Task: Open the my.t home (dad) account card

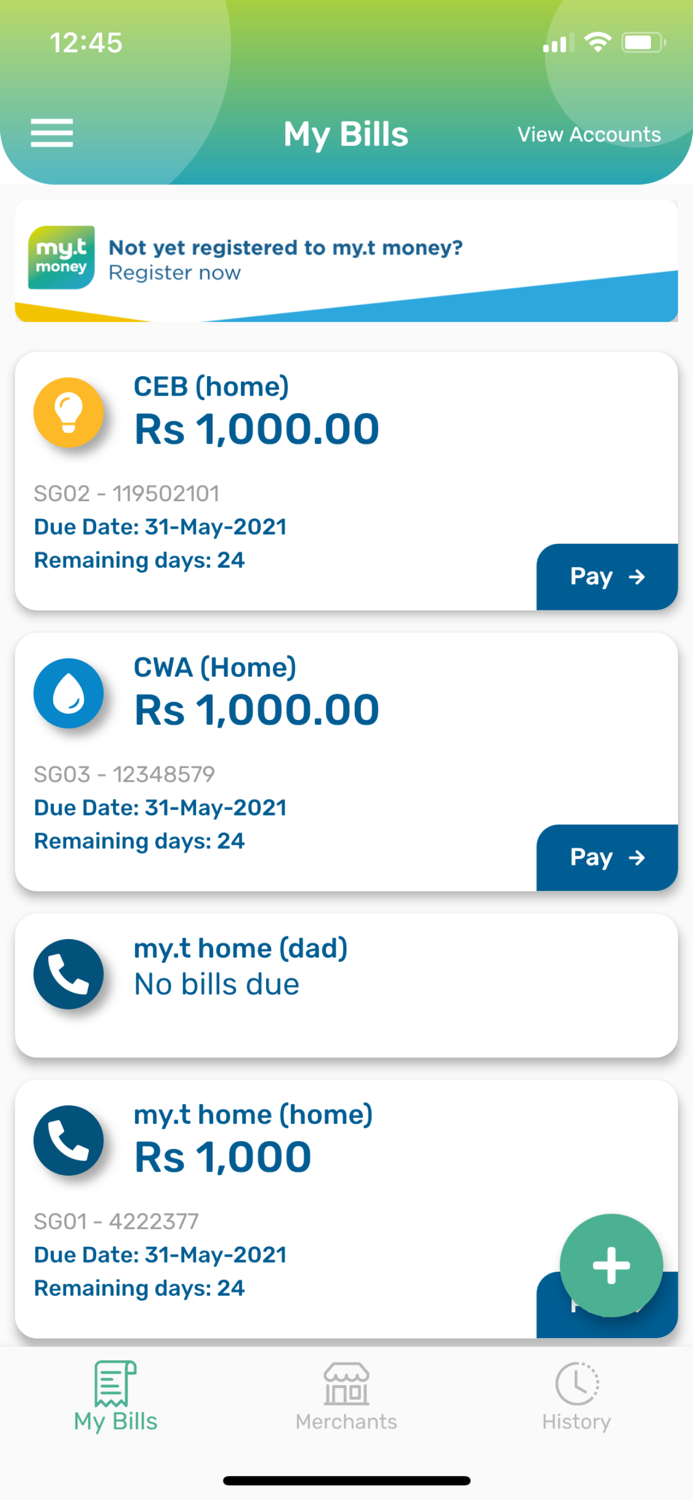Action: click(346, 982)
